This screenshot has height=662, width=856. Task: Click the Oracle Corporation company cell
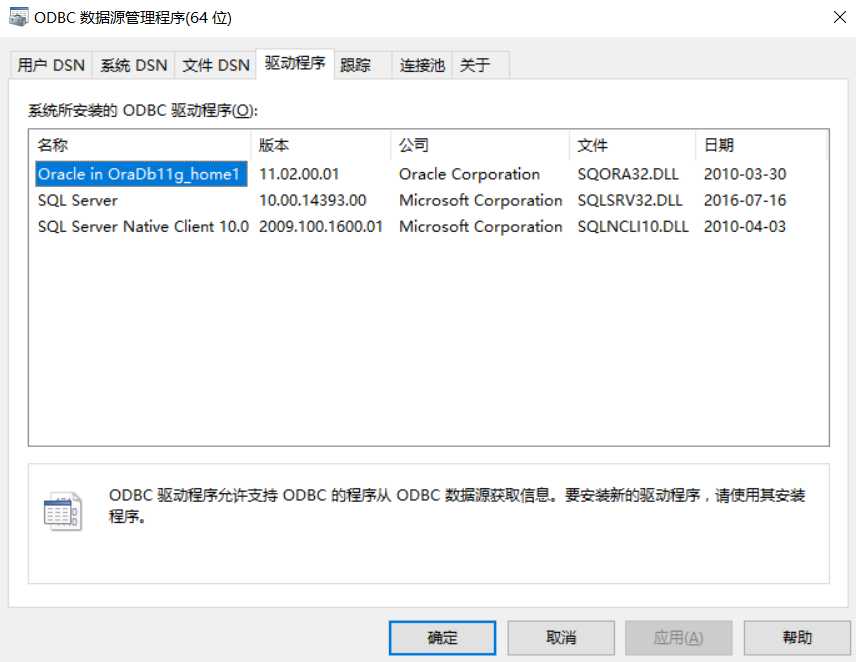469,174
